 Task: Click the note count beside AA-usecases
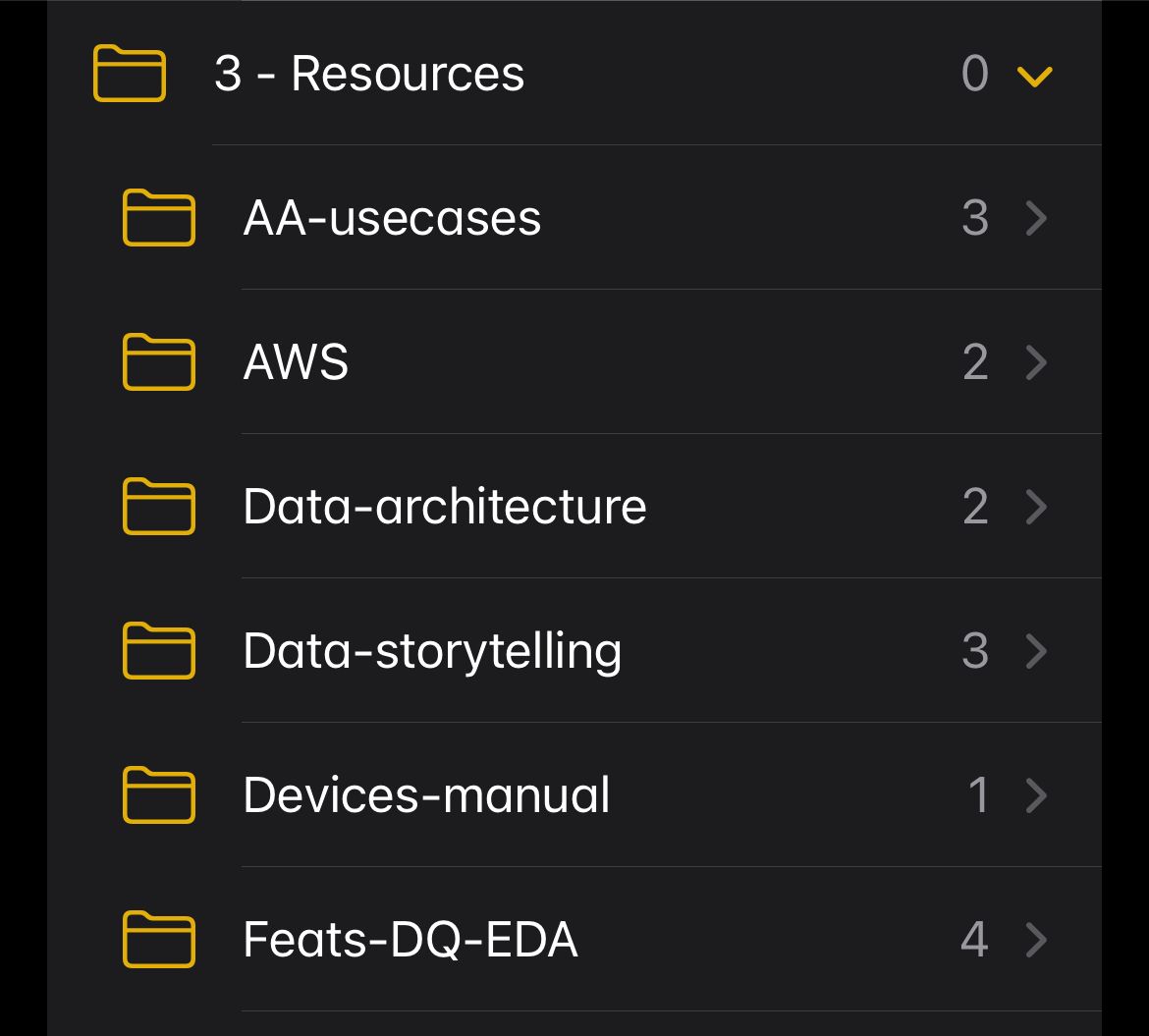(974, 218)
